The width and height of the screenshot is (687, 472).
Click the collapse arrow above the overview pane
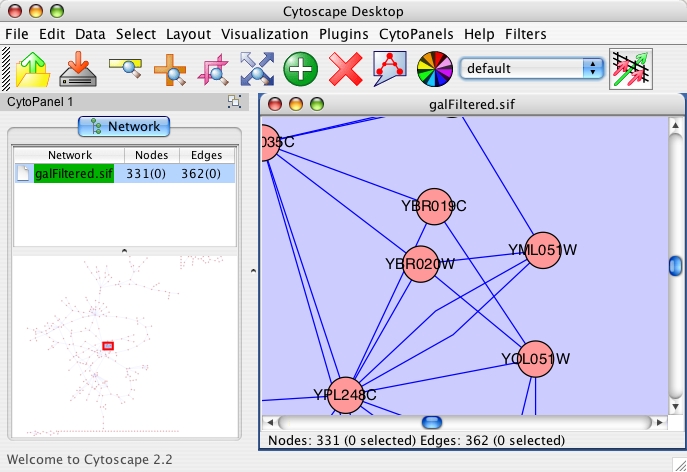click(x=124, y=250)
